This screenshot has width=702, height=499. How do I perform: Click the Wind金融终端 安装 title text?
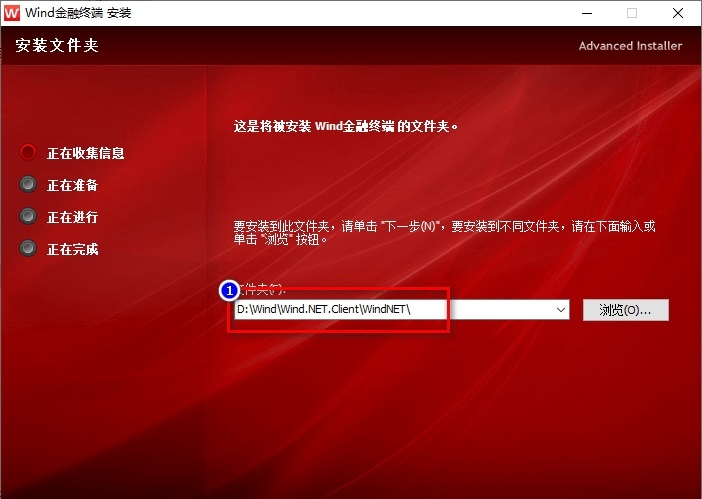[x=84, y=14]
